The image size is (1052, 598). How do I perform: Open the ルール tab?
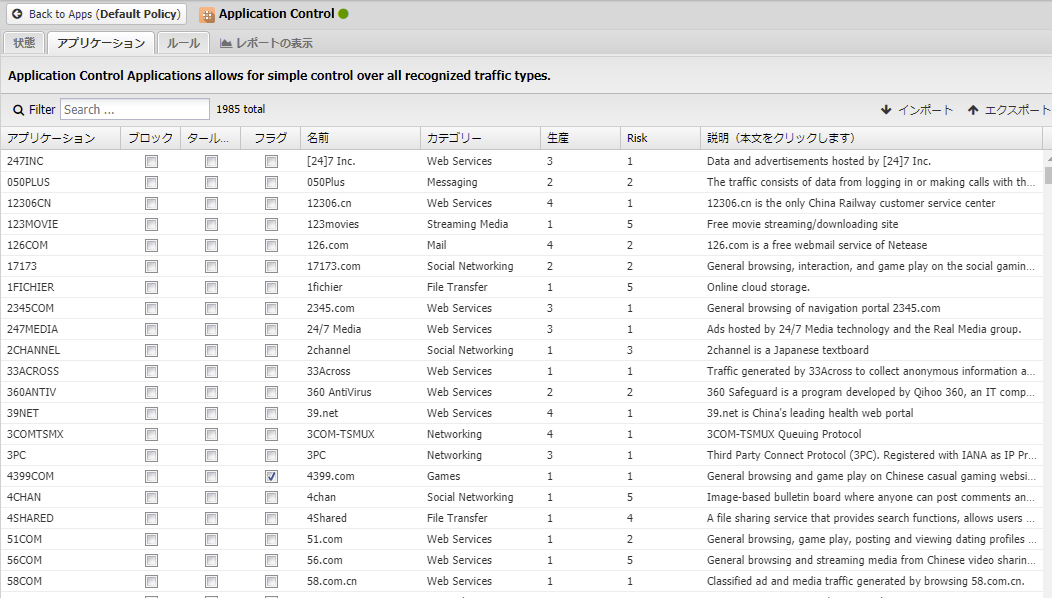pyautogui.click(x=183, y=43)
